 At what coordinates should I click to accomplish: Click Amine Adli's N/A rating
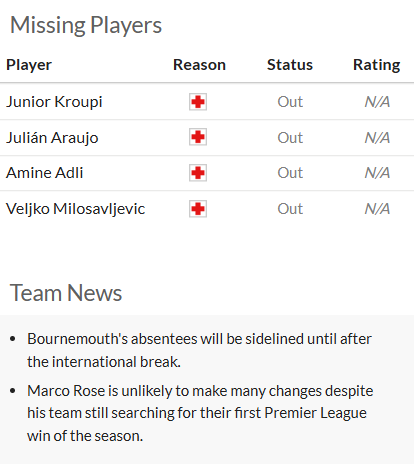click(377, 173)
